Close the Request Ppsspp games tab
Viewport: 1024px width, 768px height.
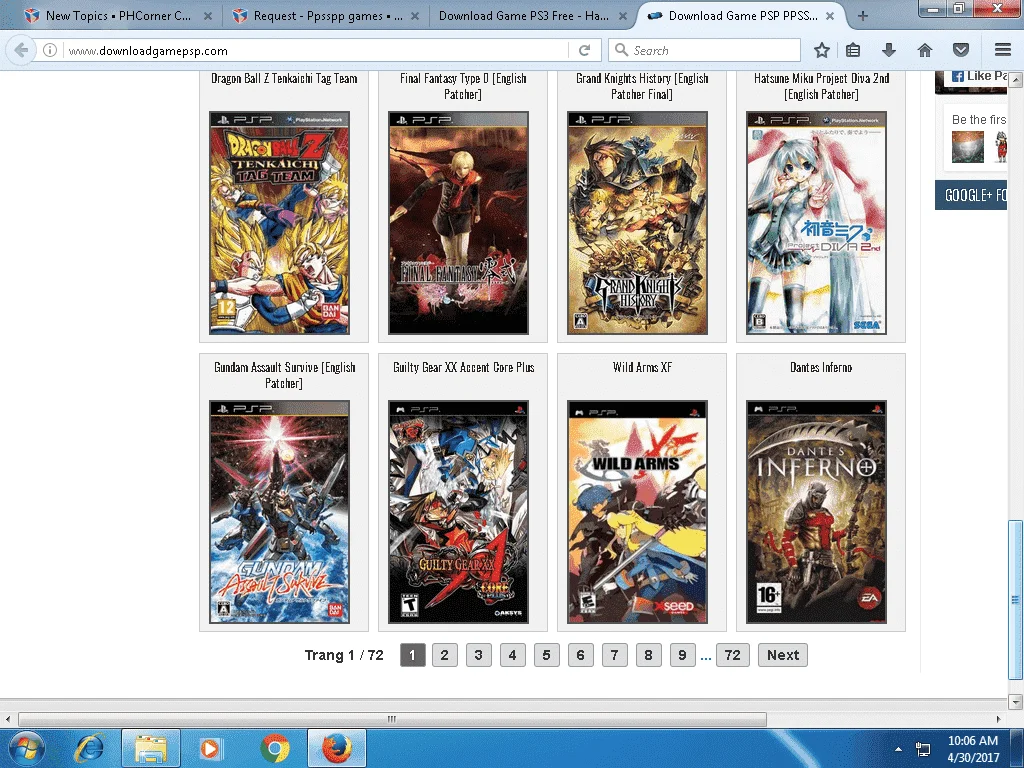click(415, 16)
